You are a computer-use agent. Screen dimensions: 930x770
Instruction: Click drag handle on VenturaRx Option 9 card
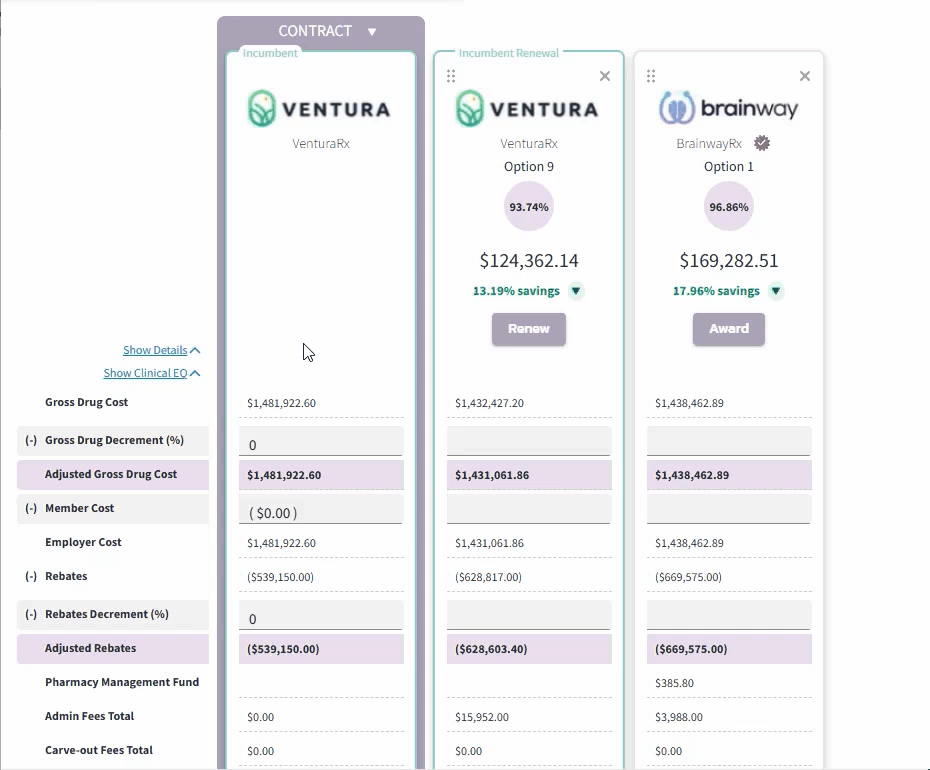(451, 76)
